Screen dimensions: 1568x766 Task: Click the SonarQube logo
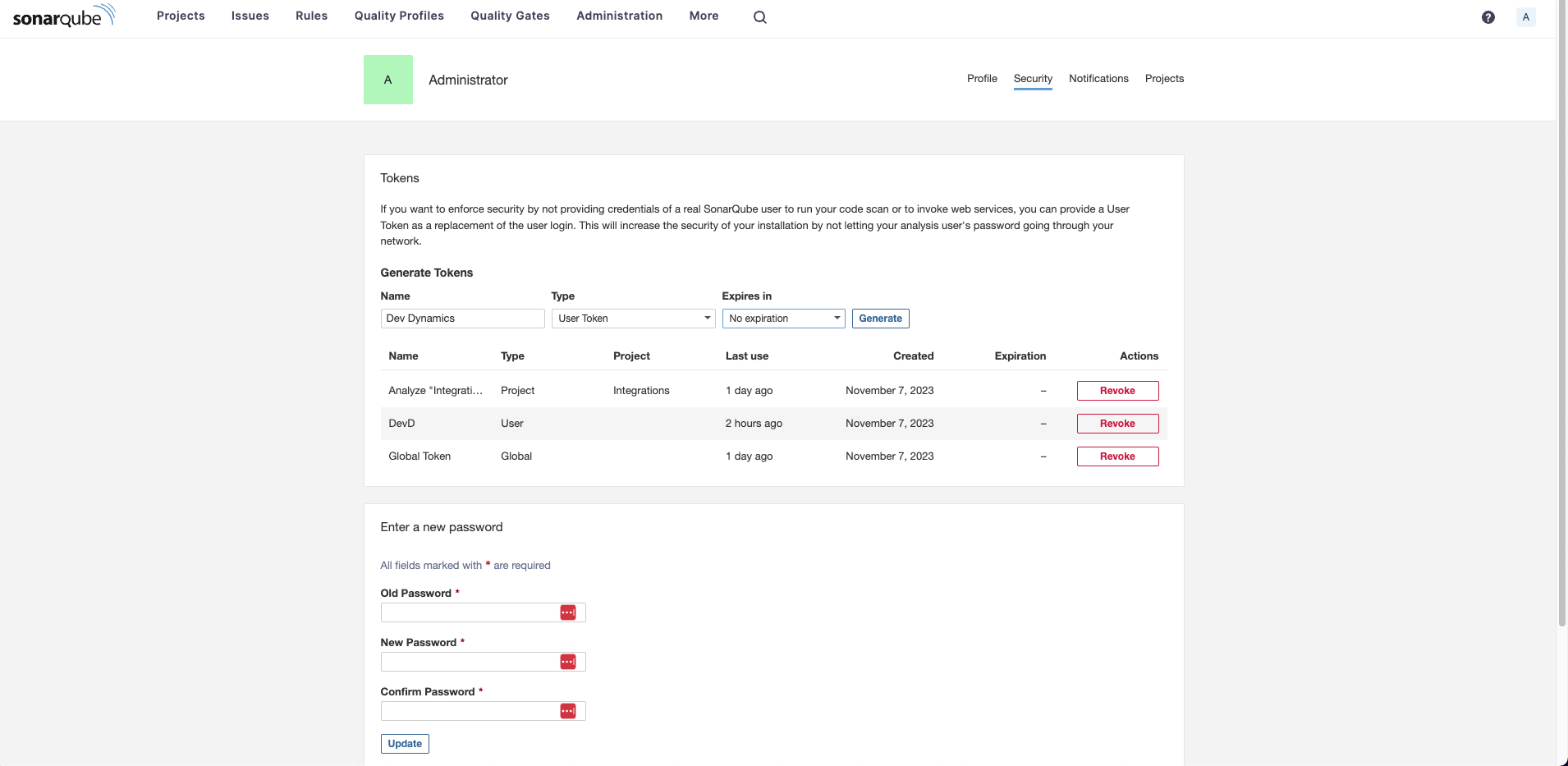coord(64,16)
